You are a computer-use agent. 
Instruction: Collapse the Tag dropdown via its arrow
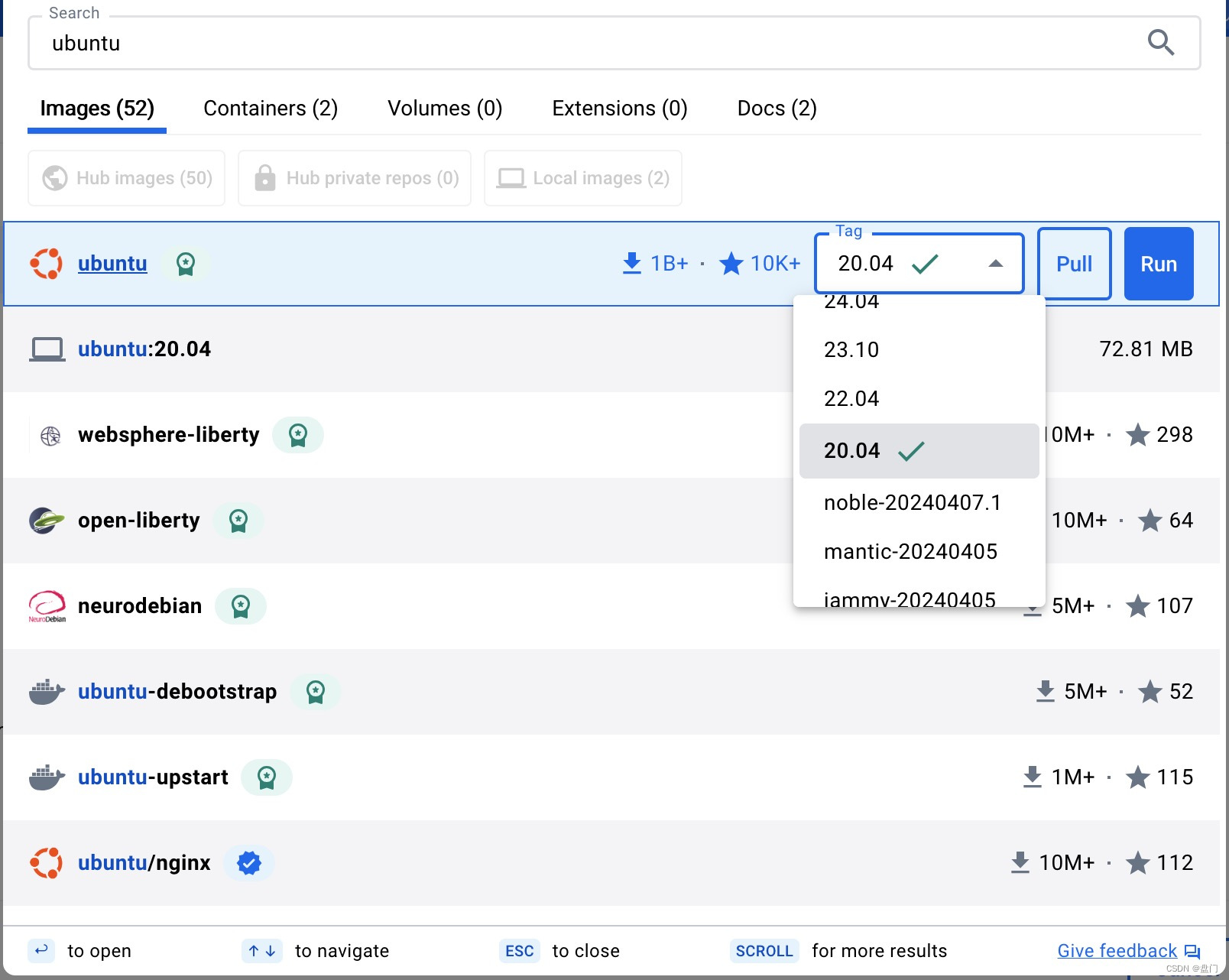(x=995, y=264)
